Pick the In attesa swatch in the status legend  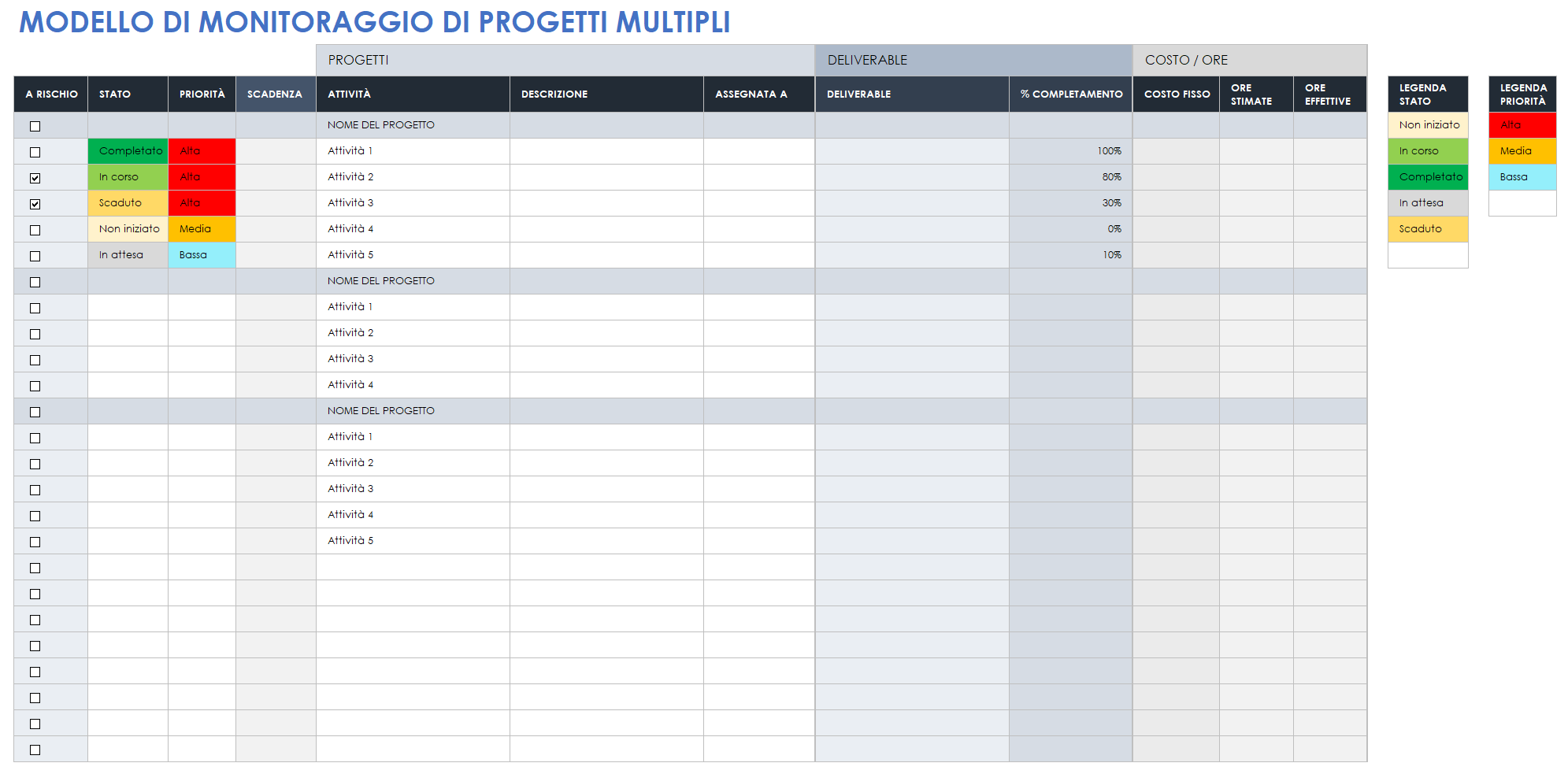click(1428, 203)
